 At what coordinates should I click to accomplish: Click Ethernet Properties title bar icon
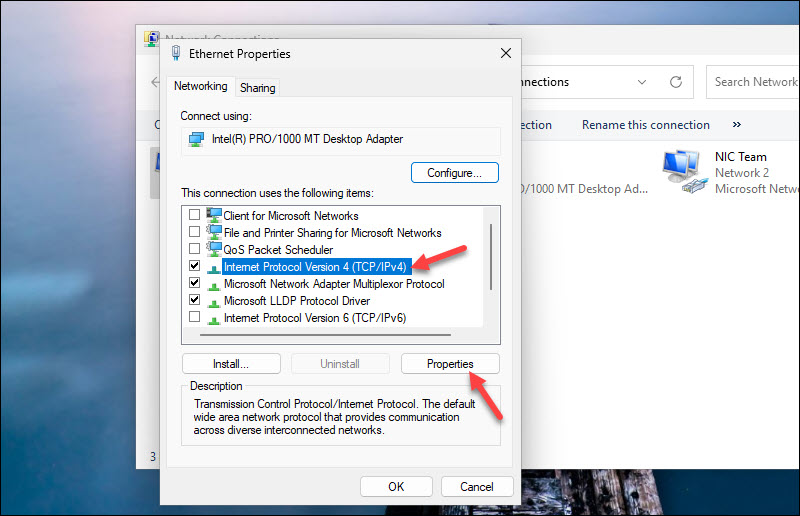[x=176, y=53]
